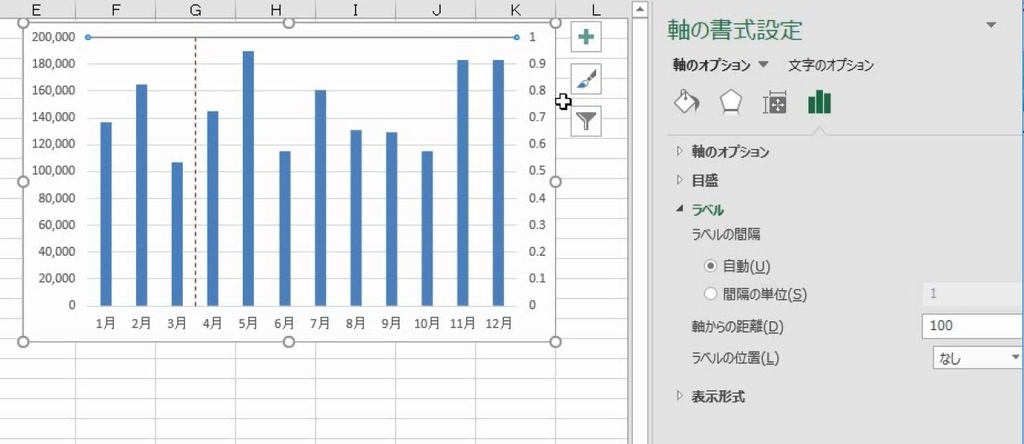Select the Axis Options bar chart icon
The width and height of the screenshot is (1024, 444).
coord(819,103)
